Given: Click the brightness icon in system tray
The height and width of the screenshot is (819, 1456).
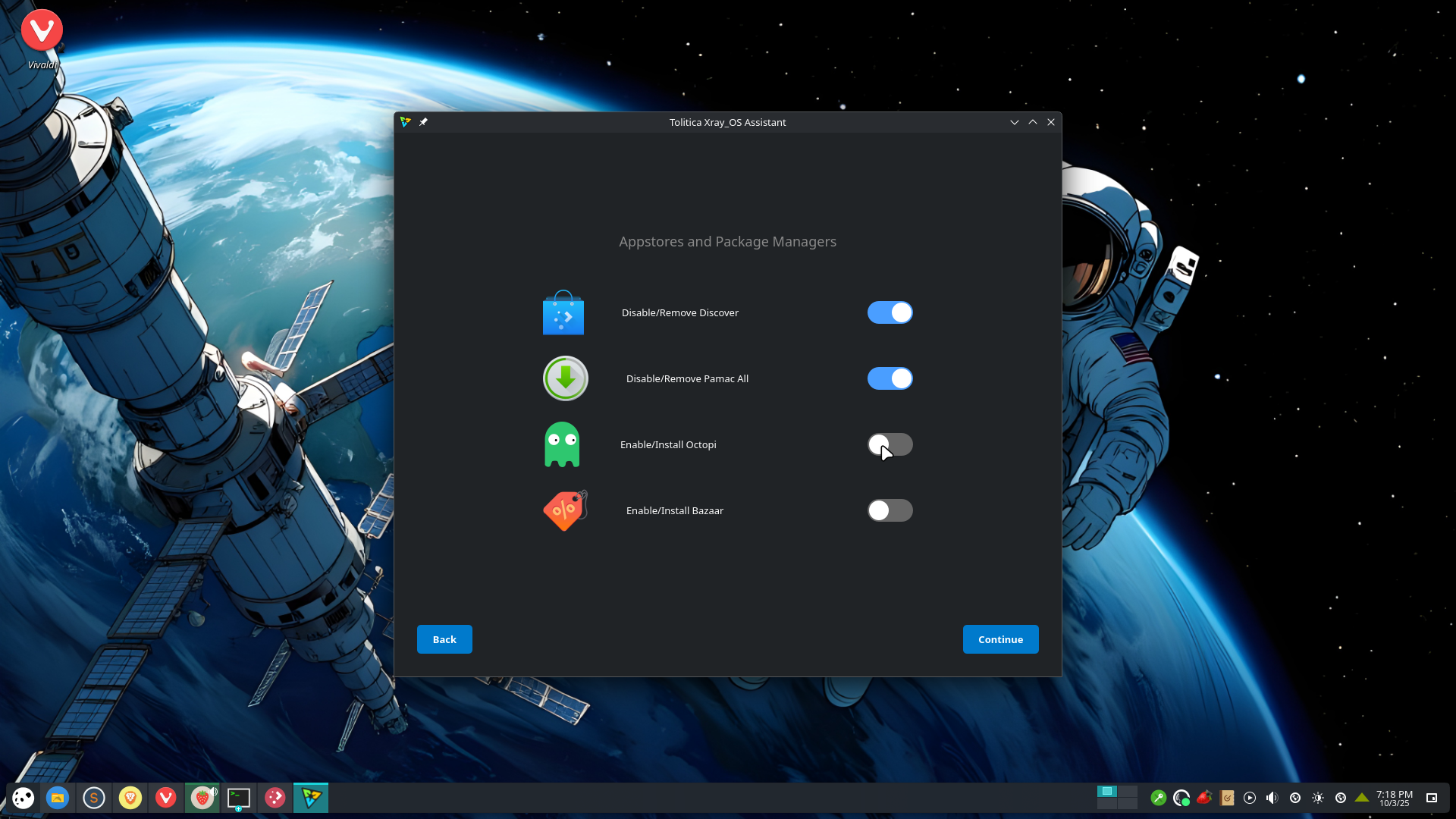Looking at the screenshot, I should coord(1318,798).
